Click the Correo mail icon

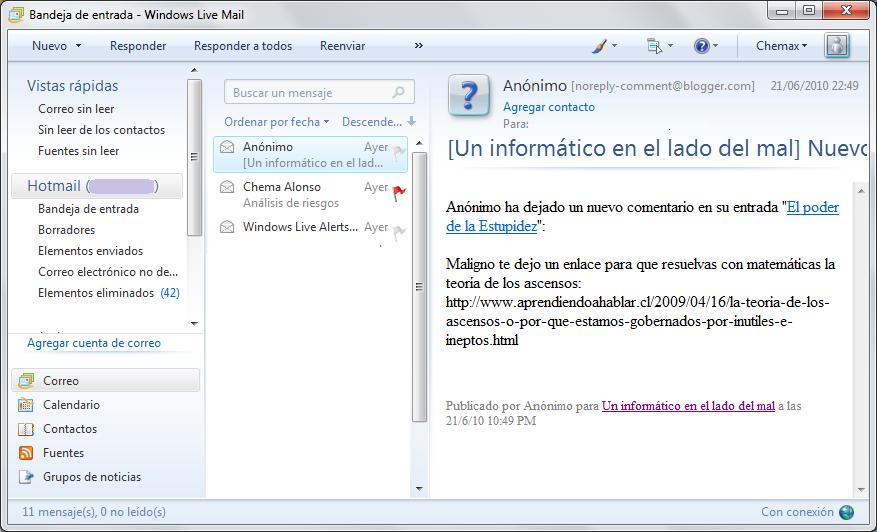26,380
